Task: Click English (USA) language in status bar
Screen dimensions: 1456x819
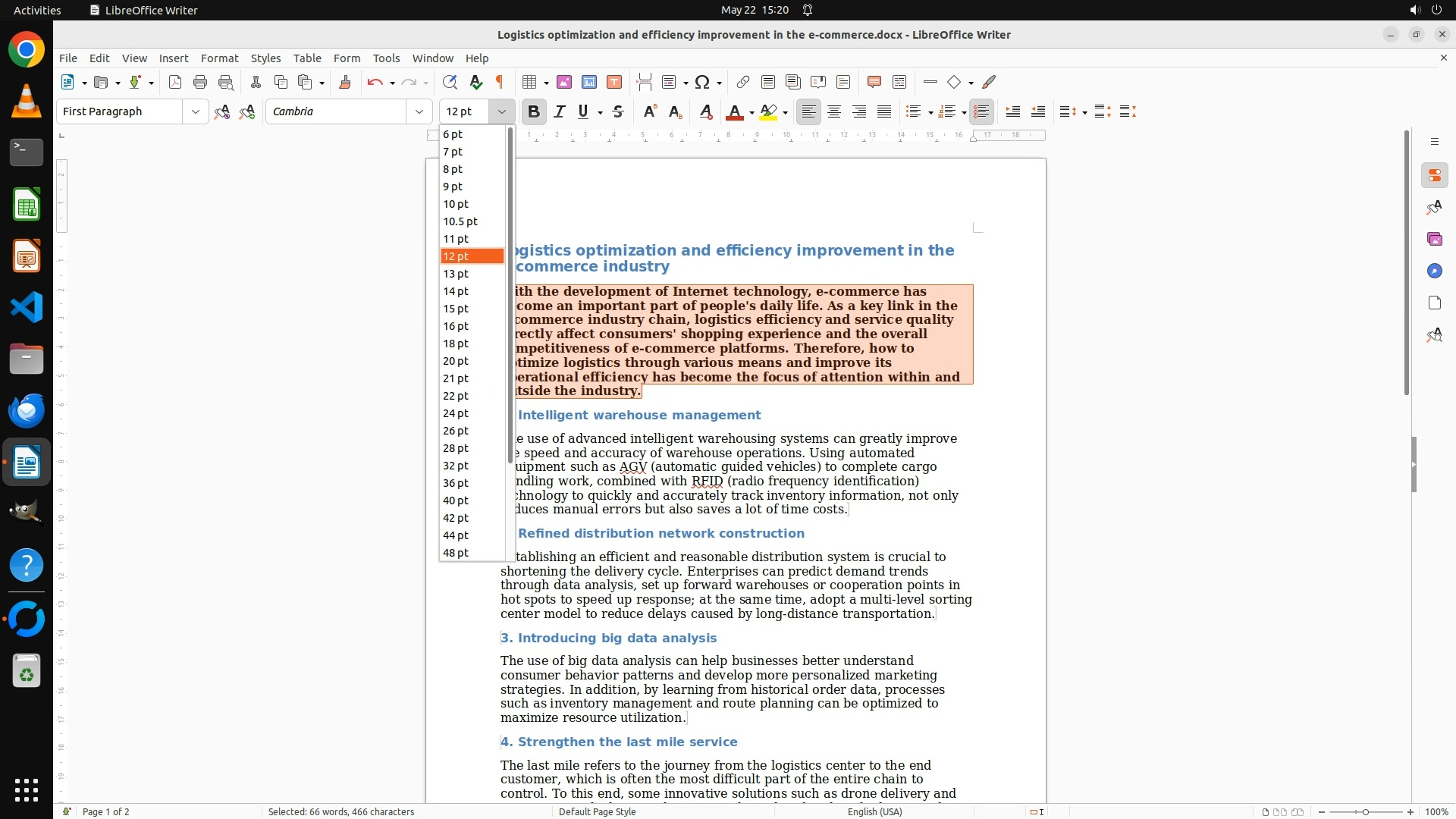Action: (874, 811)
